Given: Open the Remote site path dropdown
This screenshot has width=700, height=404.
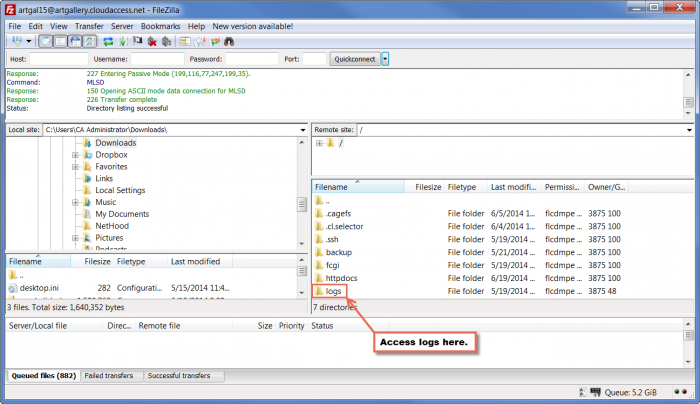Looking at the screenshot, I should click(689, 130).
